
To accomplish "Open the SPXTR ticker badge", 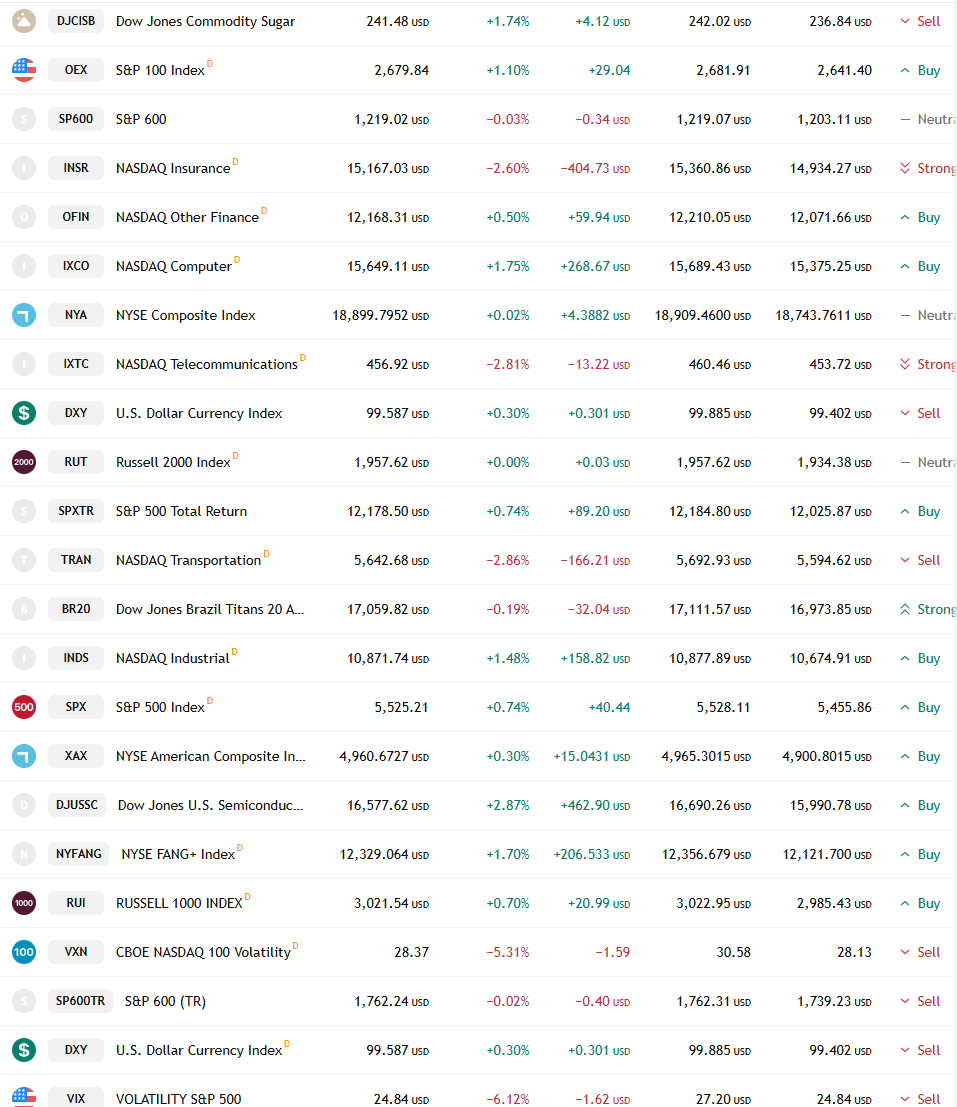I will [76, 510].
